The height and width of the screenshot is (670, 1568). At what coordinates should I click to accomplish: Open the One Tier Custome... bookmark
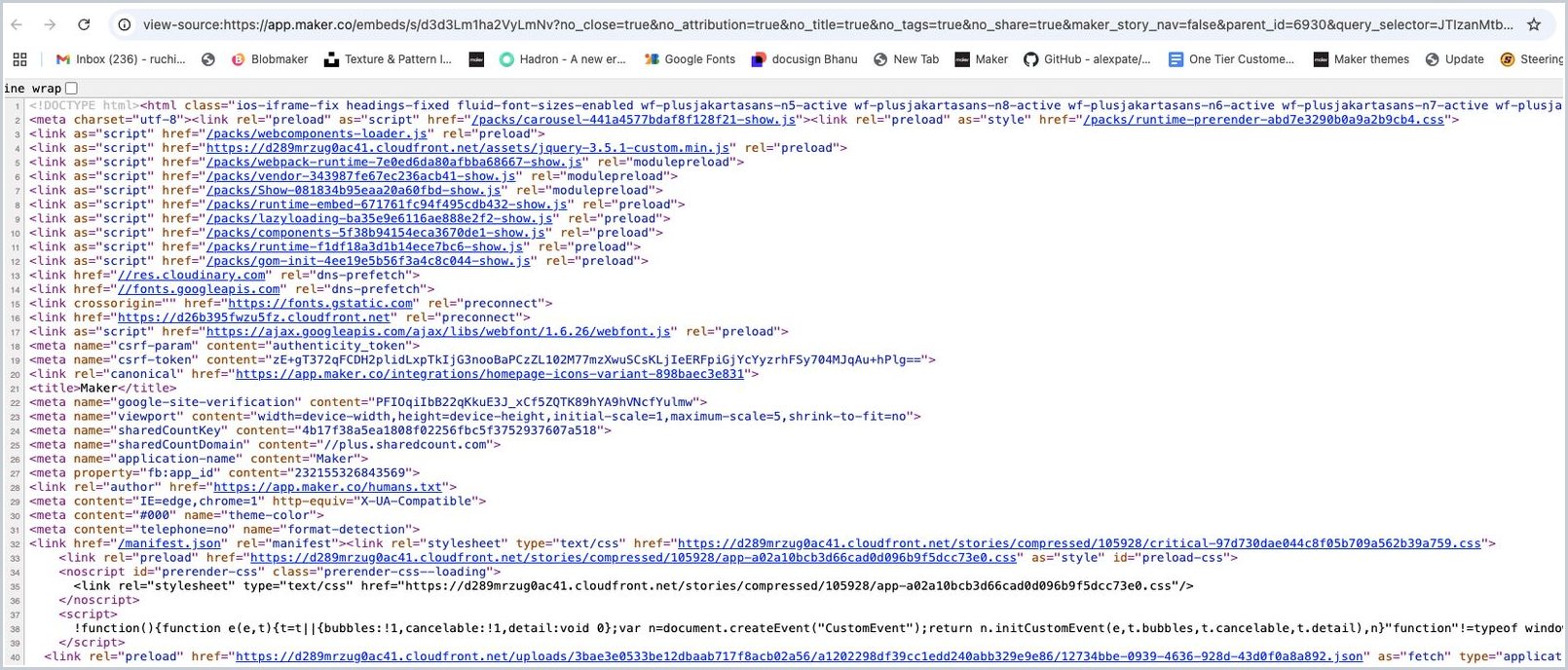pos(1232,59)
